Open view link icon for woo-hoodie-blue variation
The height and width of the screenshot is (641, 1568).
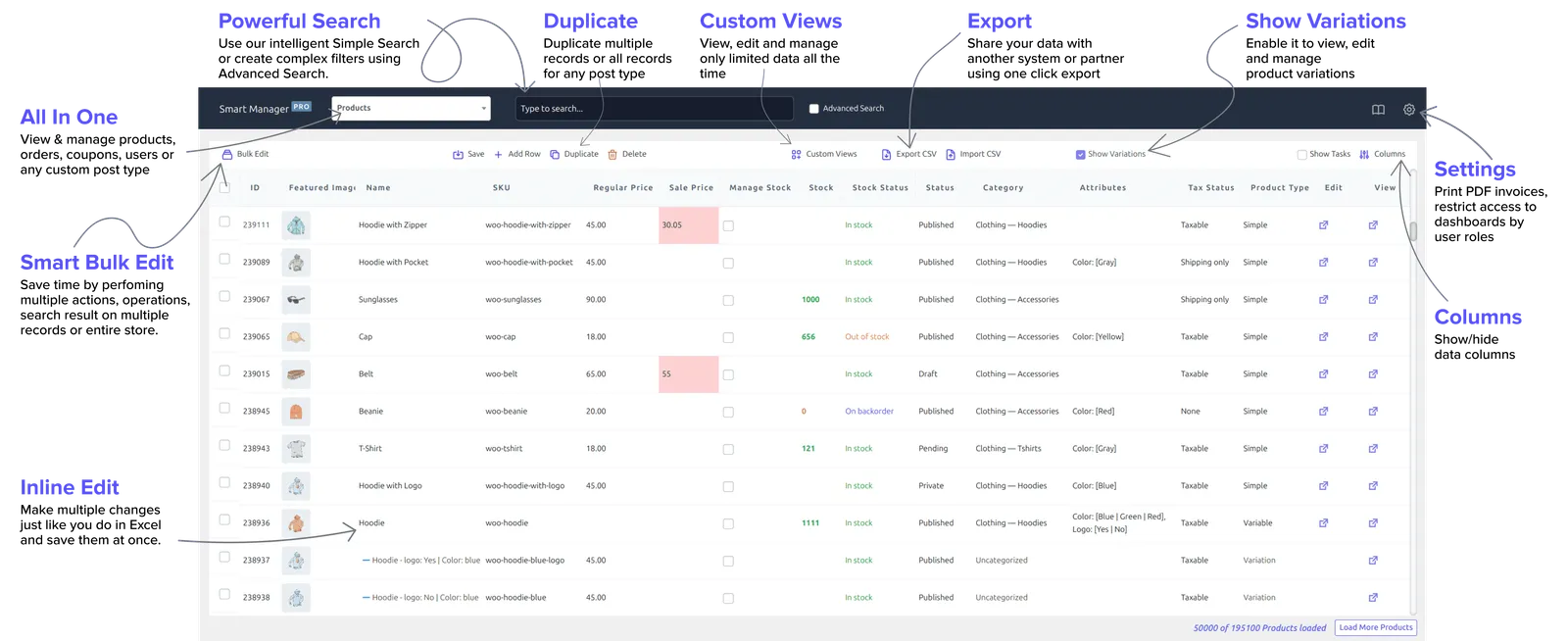pyautogui.click(x=1373, y=598)
